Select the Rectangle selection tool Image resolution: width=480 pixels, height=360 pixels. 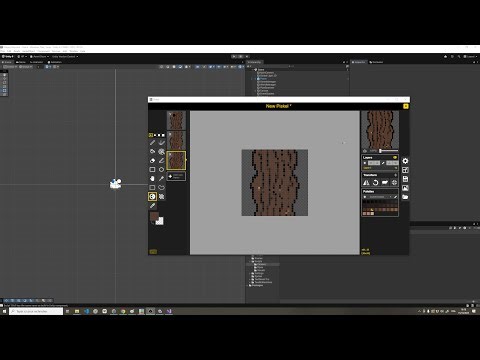tap(152, 188)
